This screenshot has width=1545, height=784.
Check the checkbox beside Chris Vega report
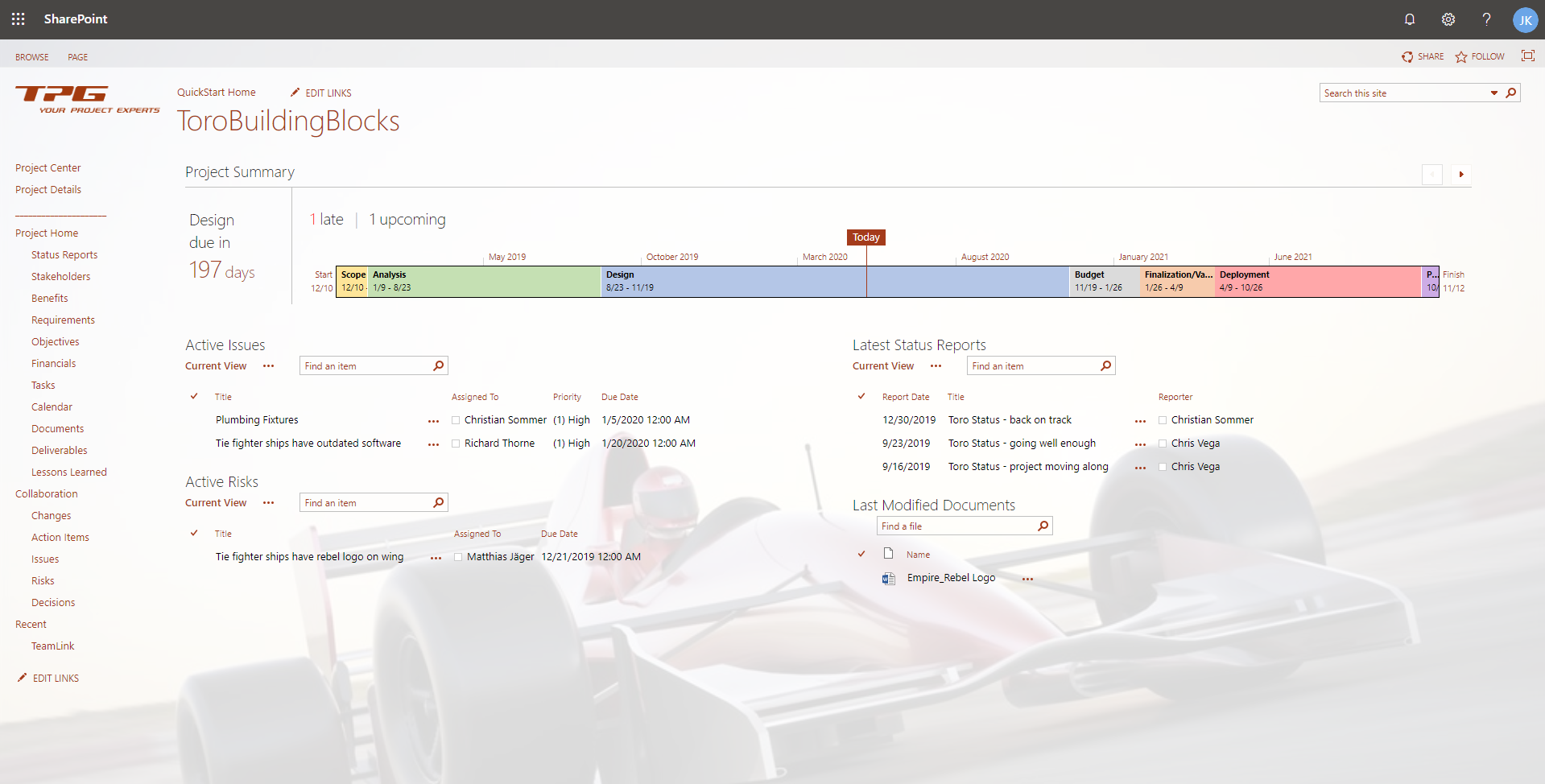(x=1163, y=444)
